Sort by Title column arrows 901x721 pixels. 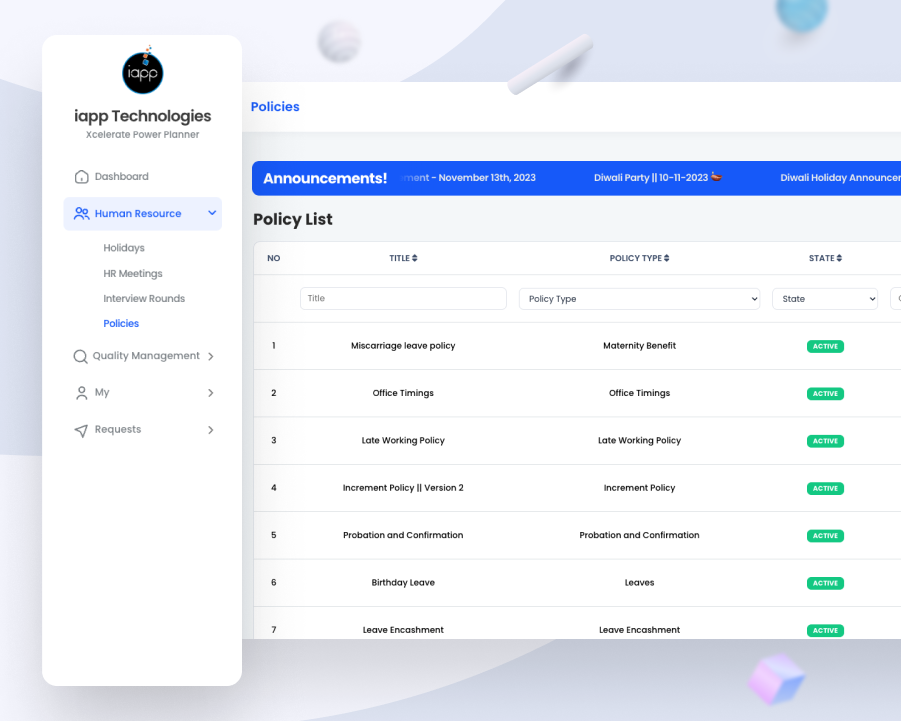(415, 258)
